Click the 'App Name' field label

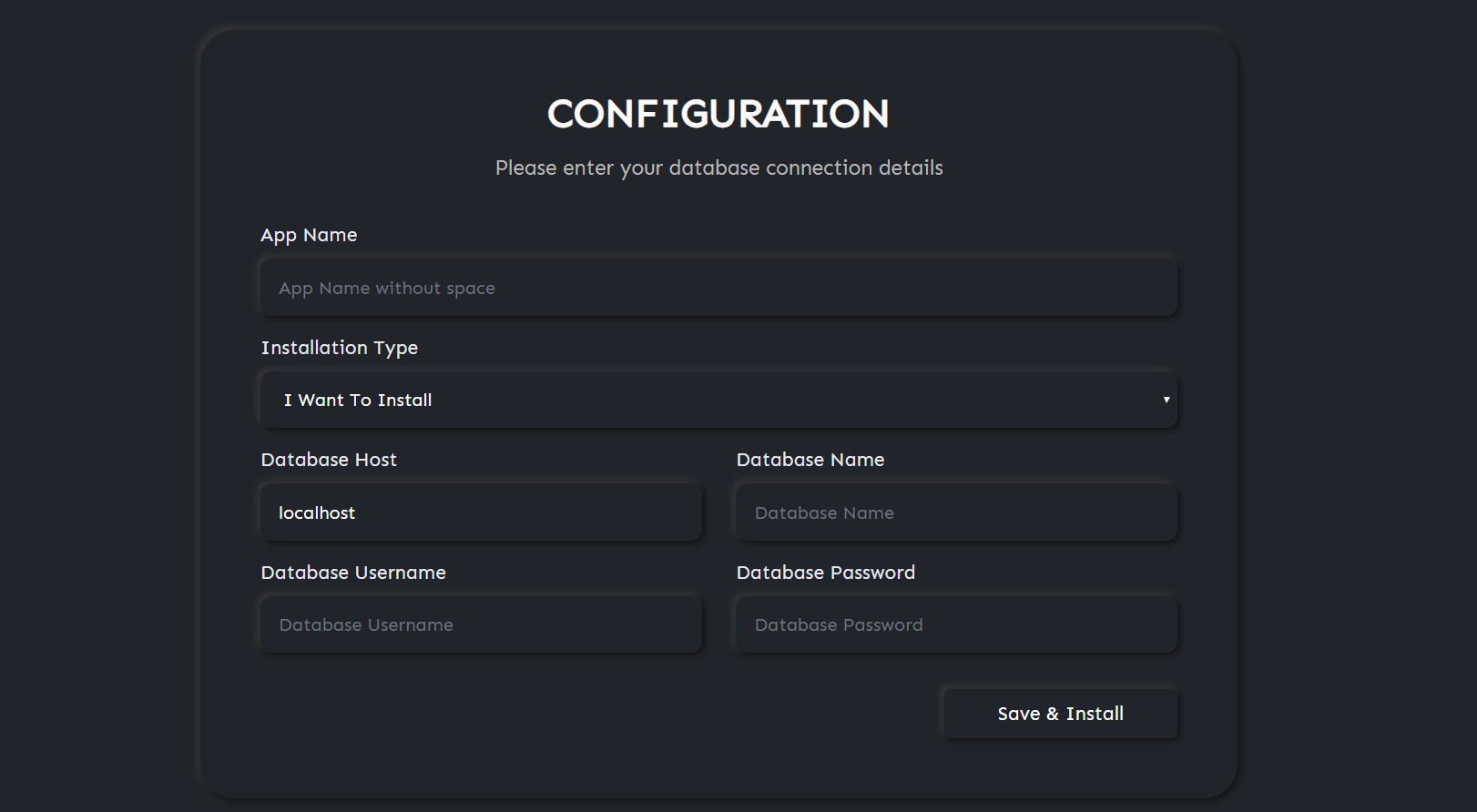click(x=309, y=235)
